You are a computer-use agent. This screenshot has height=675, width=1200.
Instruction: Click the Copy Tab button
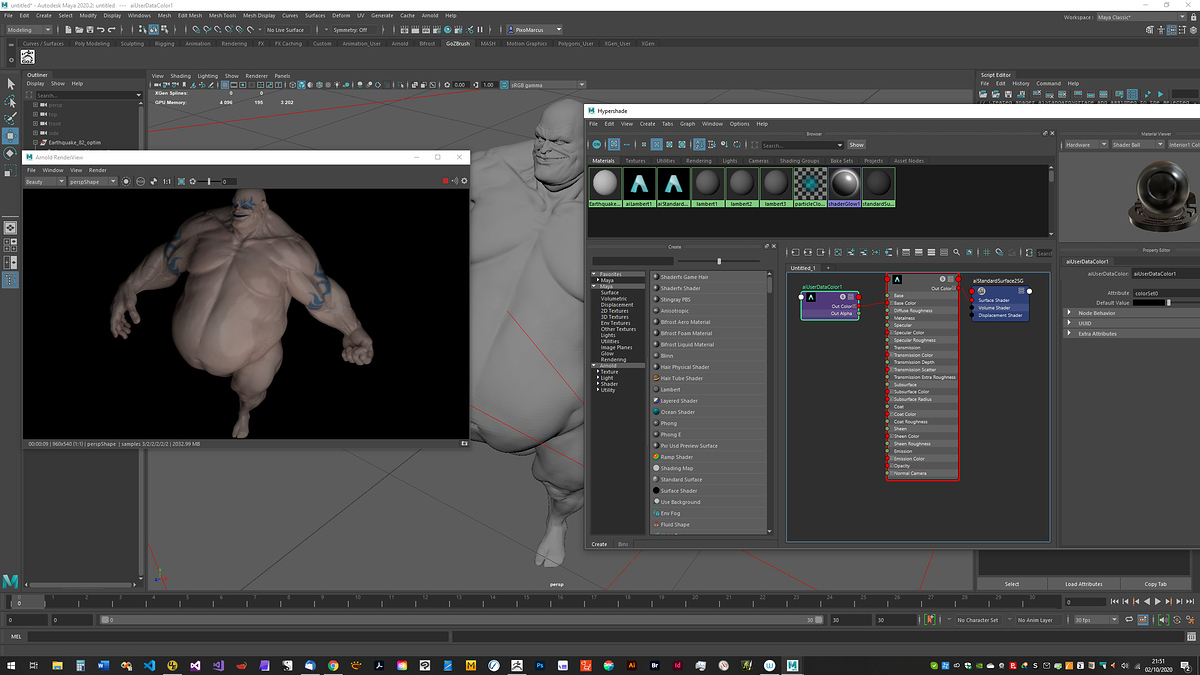pos(1157,584)
